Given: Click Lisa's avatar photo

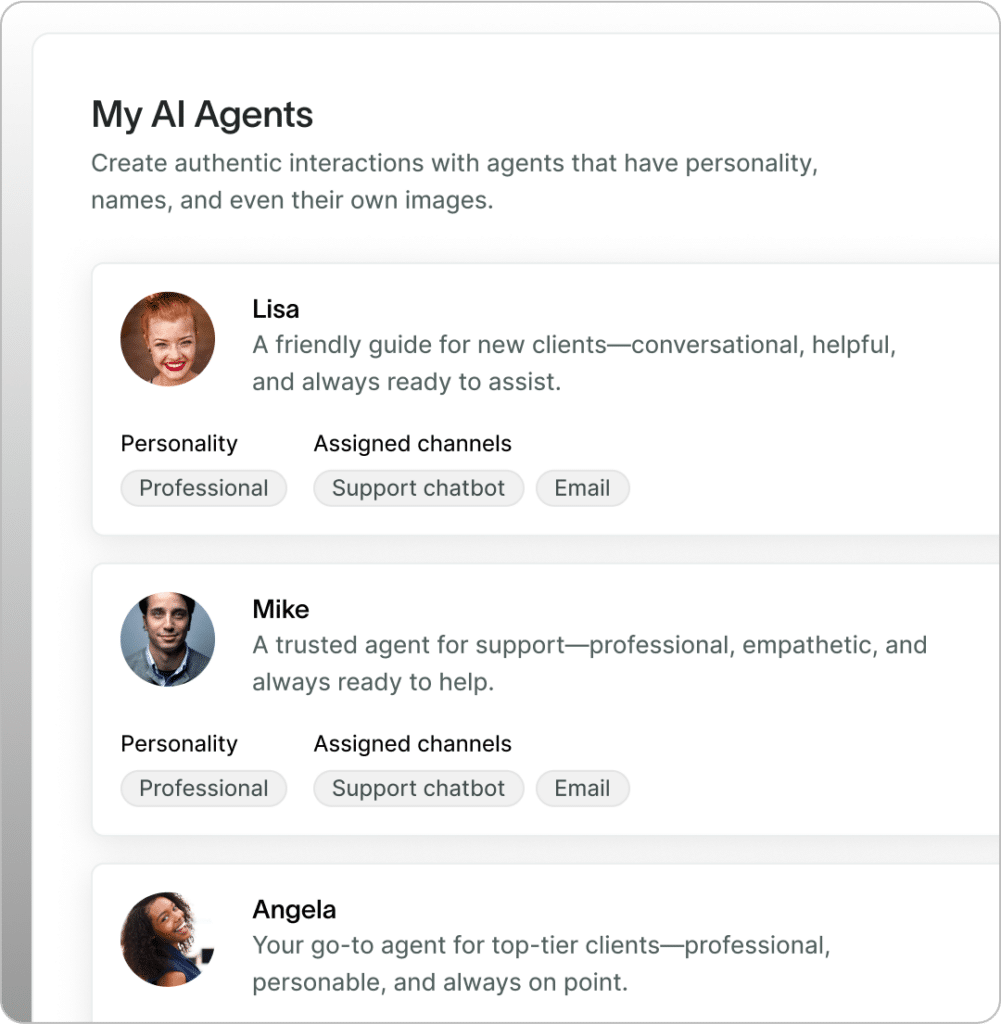Looking at the screenshot, I should pyautogui.click(x=168, y=339).
